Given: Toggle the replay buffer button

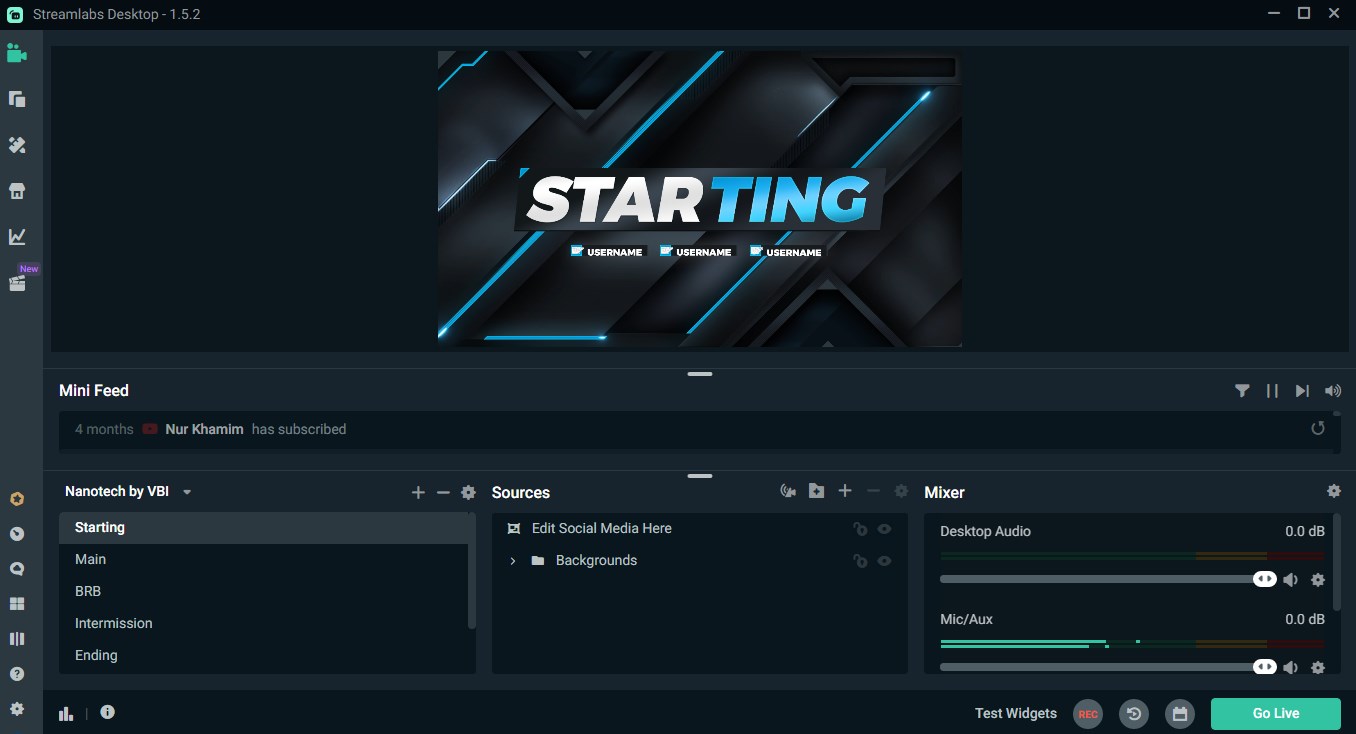Looking at the screenshot, I should click(1134, 714).
